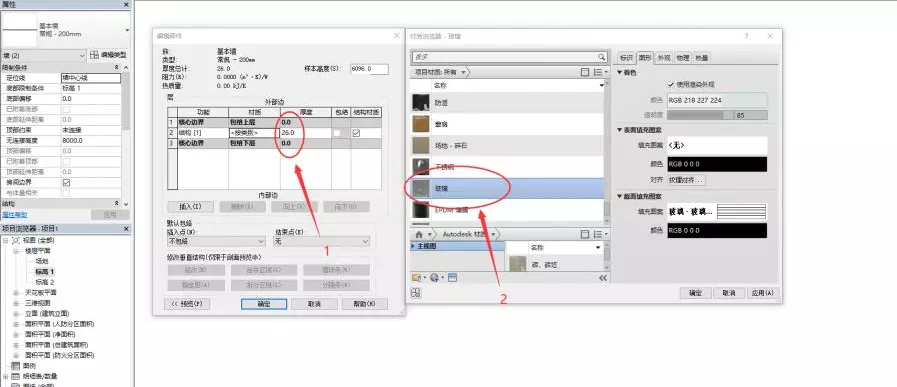Switch to the 图形 tab
Image resolution: width=897 pixels, height=387 pixels.
(645, 57)
